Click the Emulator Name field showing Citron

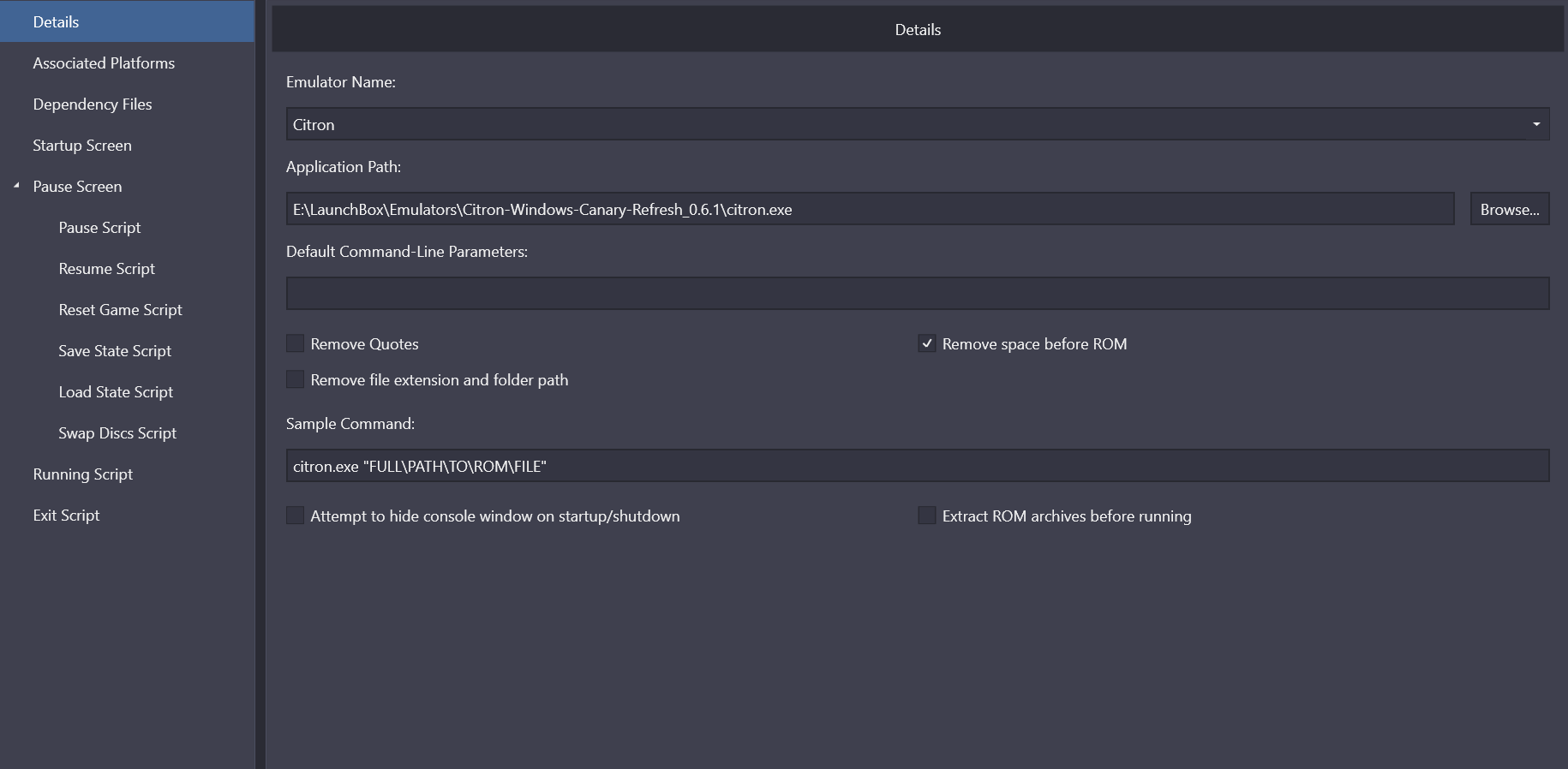pyautogui.click(x=918, y=124)
